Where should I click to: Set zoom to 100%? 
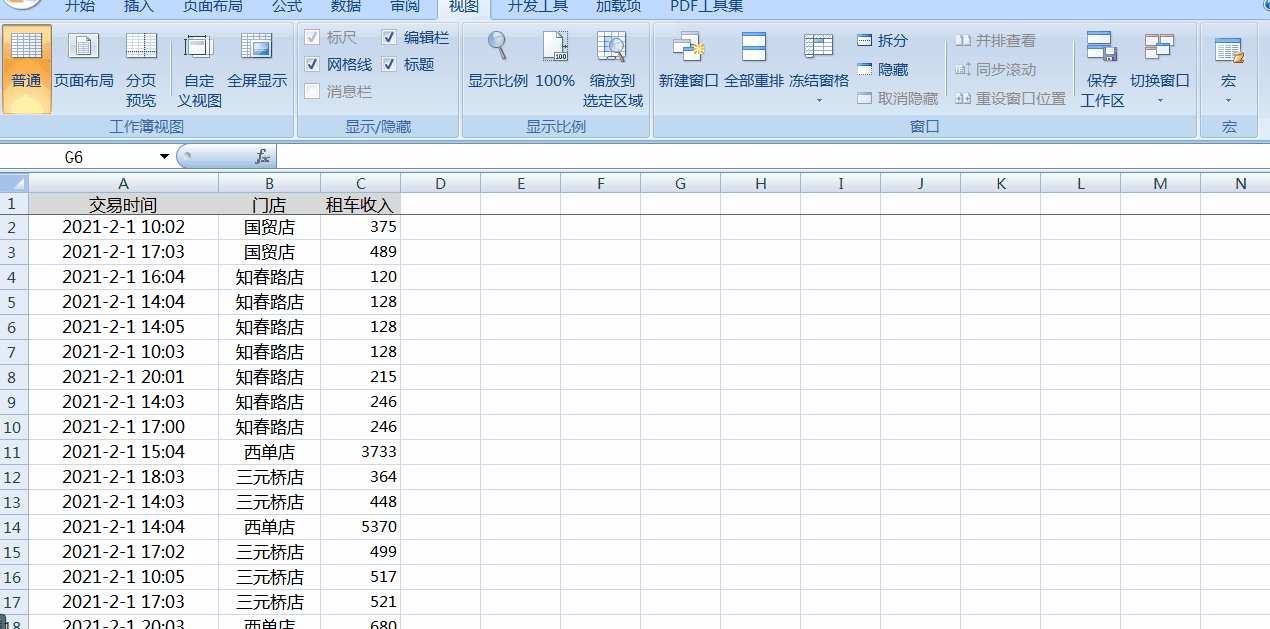tap(554, 60)
